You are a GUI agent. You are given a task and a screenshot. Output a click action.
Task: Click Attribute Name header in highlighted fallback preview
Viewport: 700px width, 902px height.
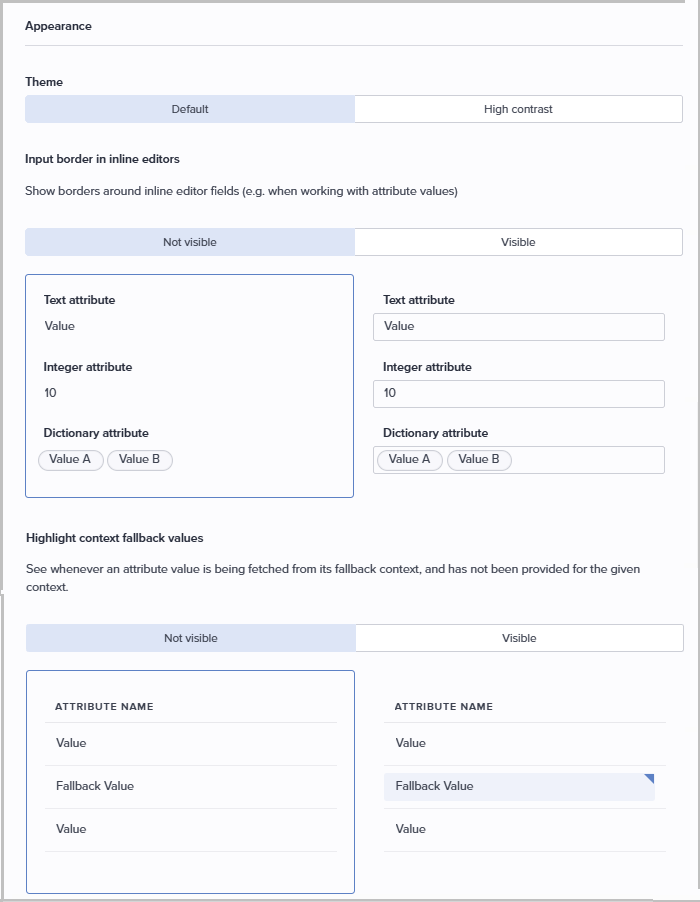(x=444, y=707)
